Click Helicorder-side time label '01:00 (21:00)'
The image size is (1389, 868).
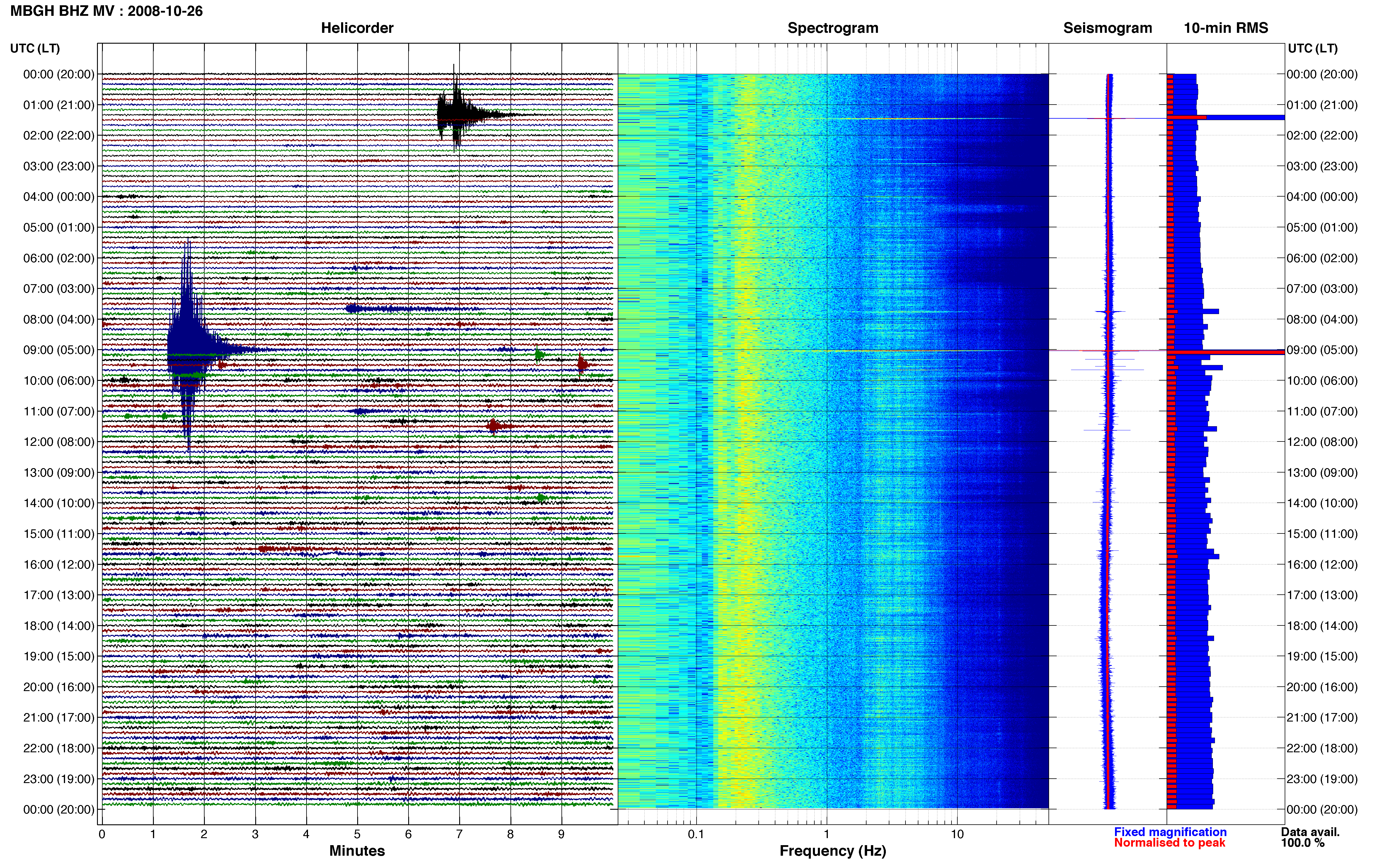pyautogui.click(x=59, y=105)
